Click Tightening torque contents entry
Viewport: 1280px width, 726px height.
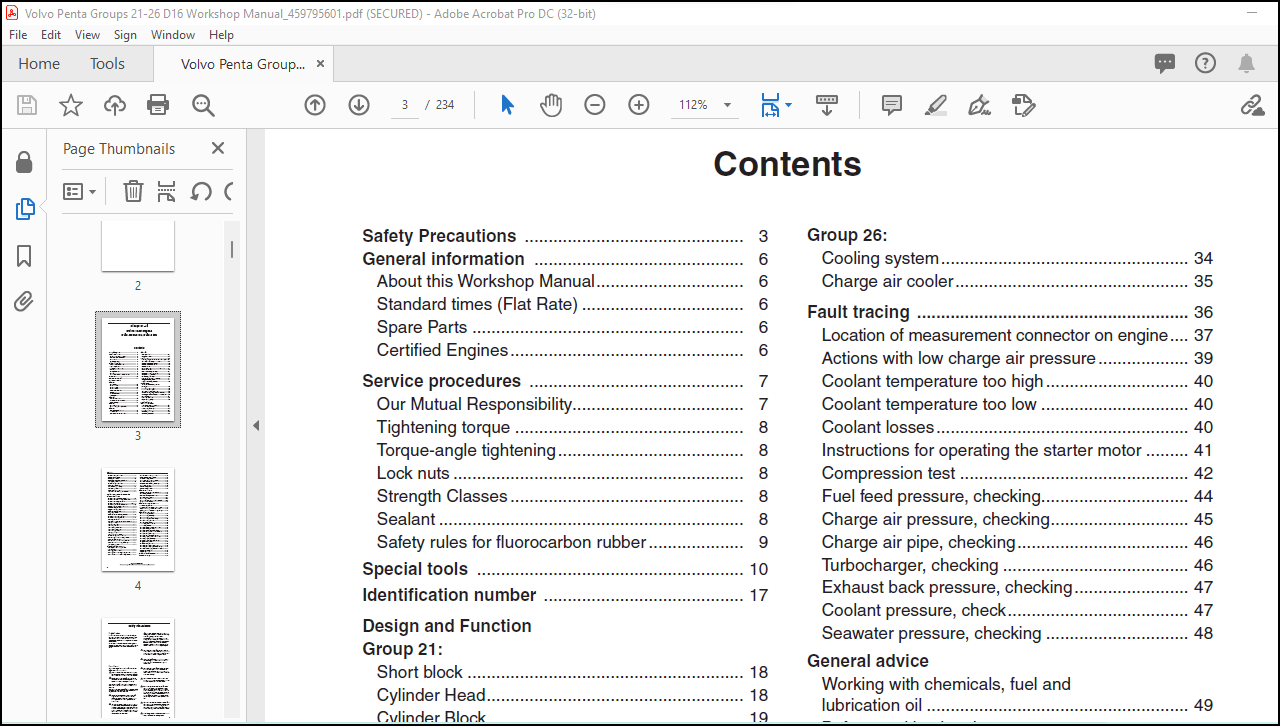tap(572, 427)
